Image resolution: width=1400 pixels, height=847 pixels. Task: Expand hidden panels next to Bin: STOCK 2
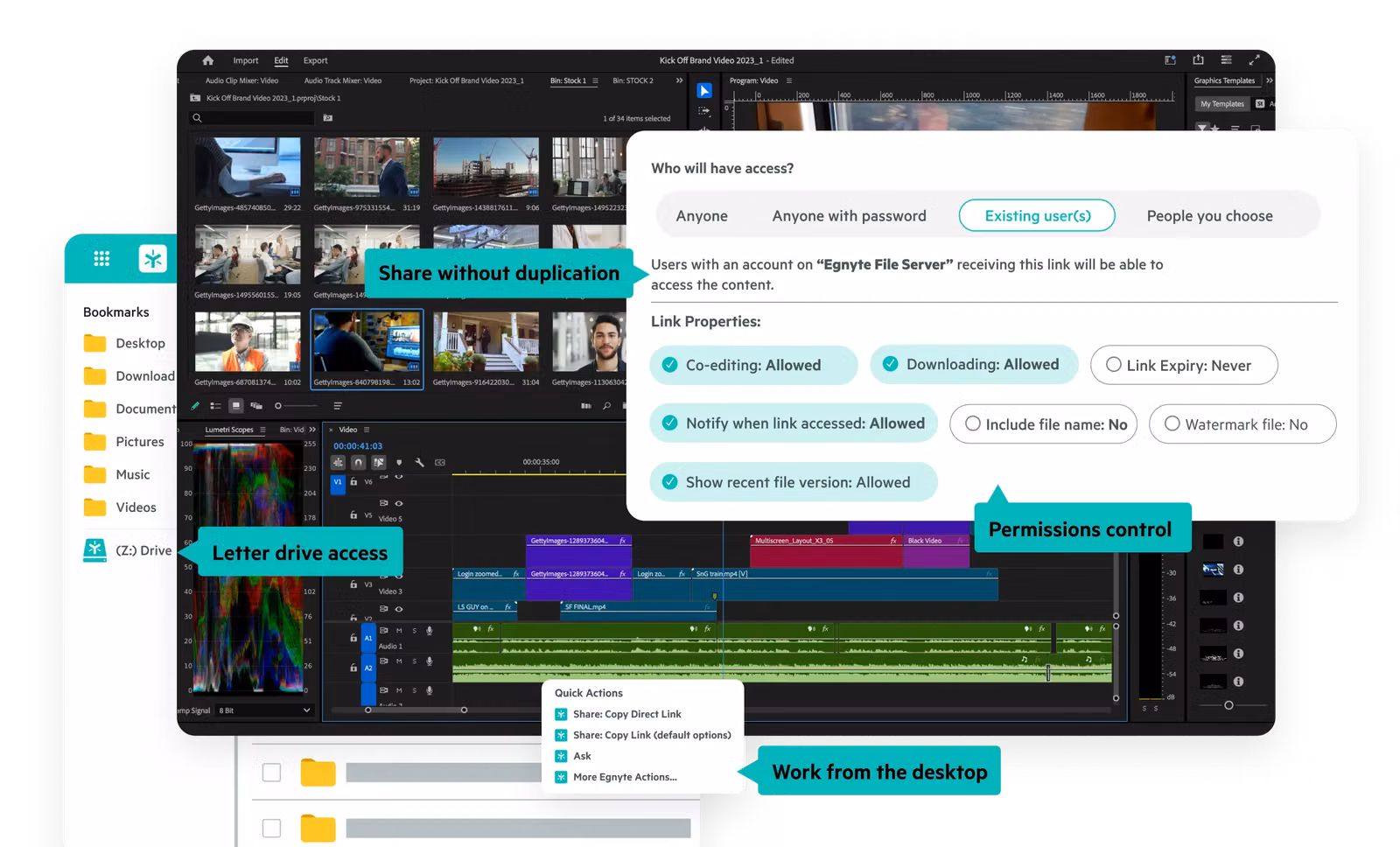click(x=679, y=80)
